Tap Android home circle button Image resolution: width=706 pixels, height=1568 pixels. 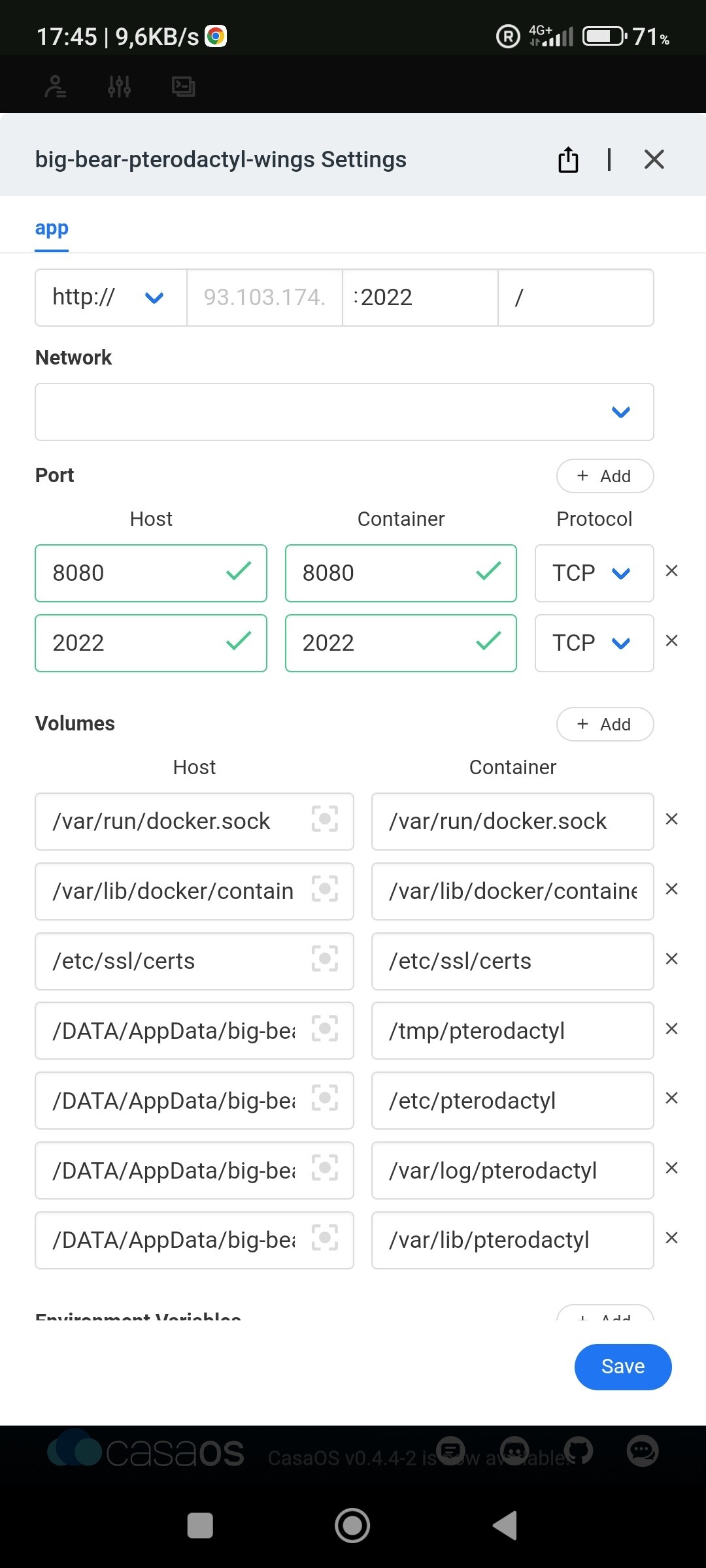pyautogui.click(x=352, y=1526)
